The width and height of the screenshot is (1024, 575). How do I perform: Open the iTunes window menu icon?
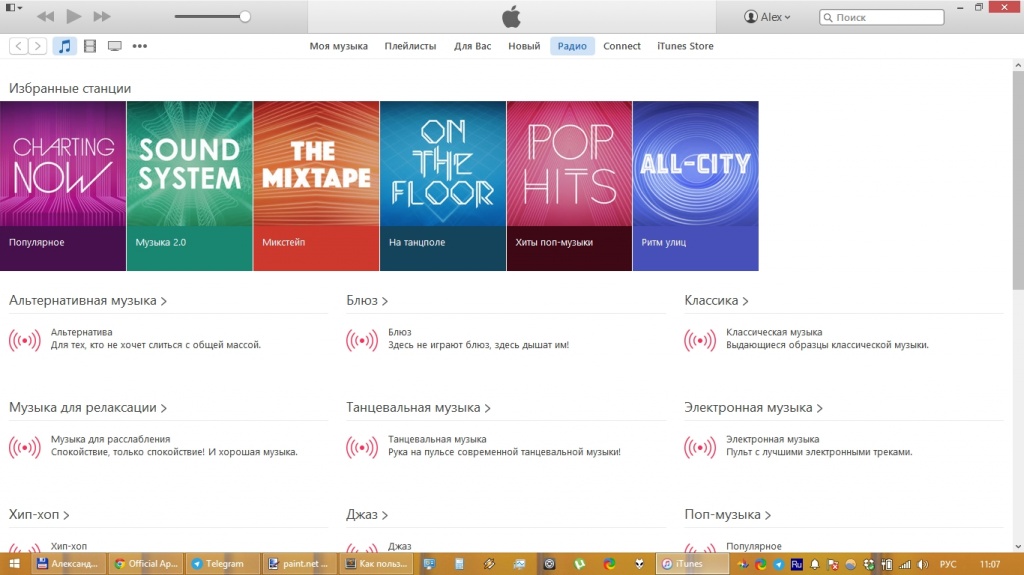point(13,8)
